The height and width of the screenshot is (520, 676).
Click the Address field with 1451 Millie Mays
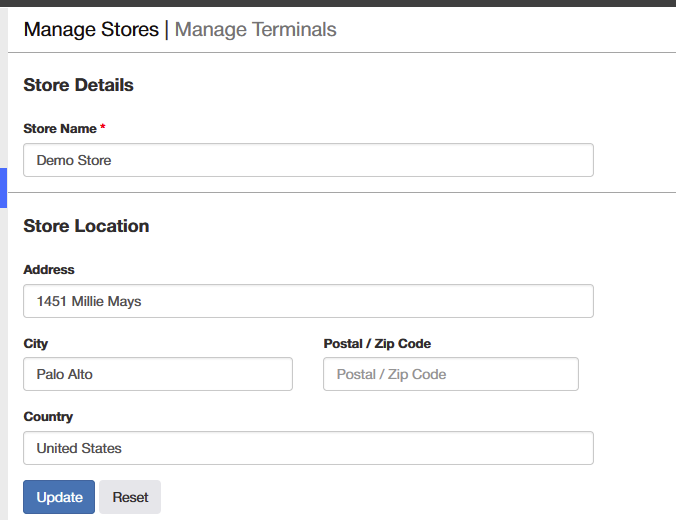pyautogui.click(x=308, y=301)
